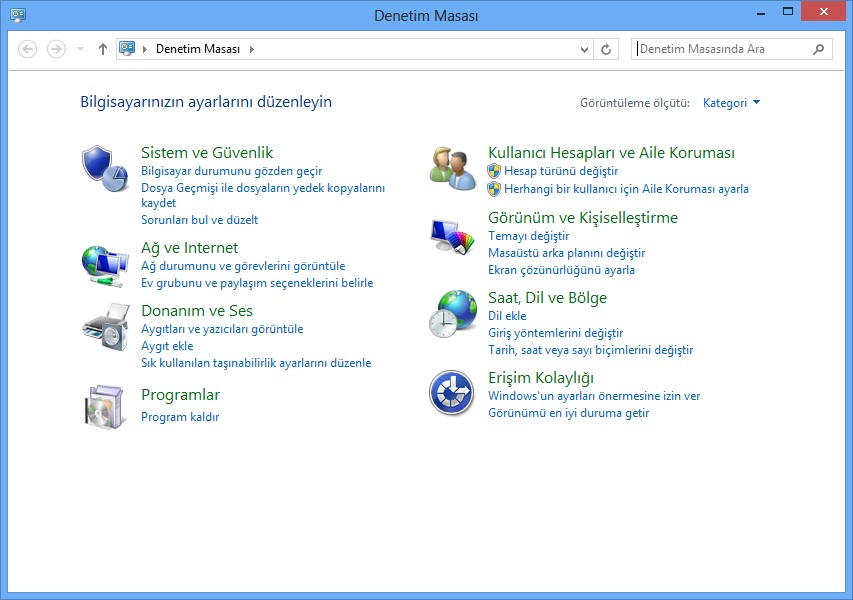The height and width of the screenshot is (600, 853).
Task: Click the Control Panel icon in address bar
Action: tap(127, 49)
